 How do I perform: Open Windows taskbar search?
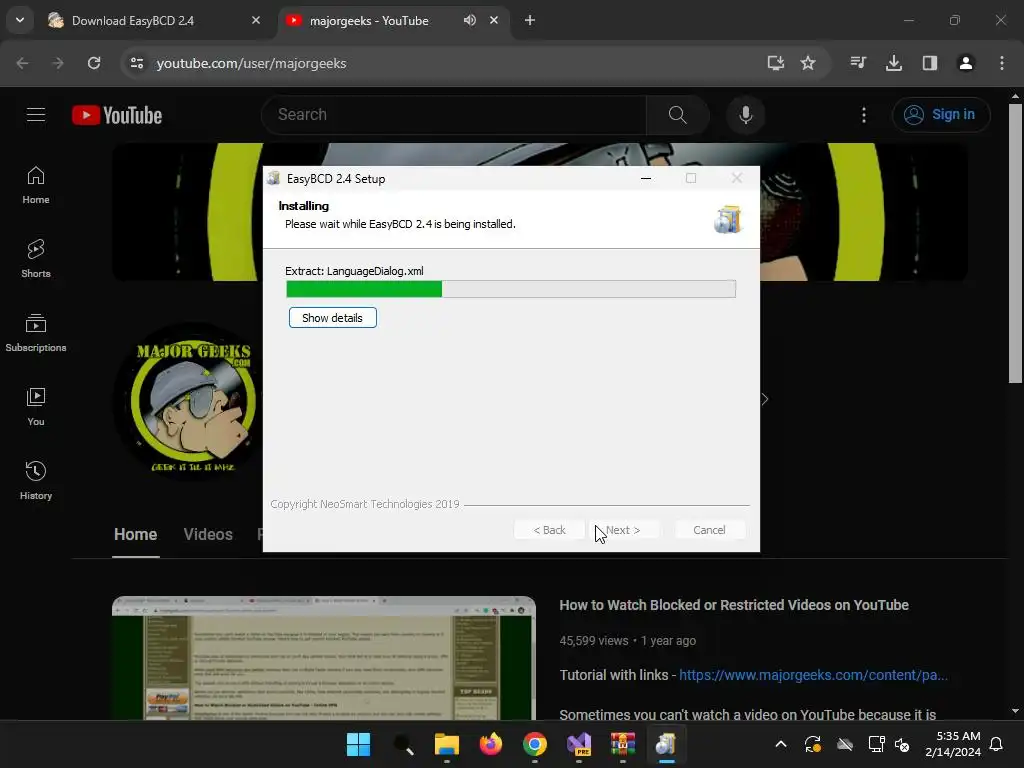click(x=403, y=744)
